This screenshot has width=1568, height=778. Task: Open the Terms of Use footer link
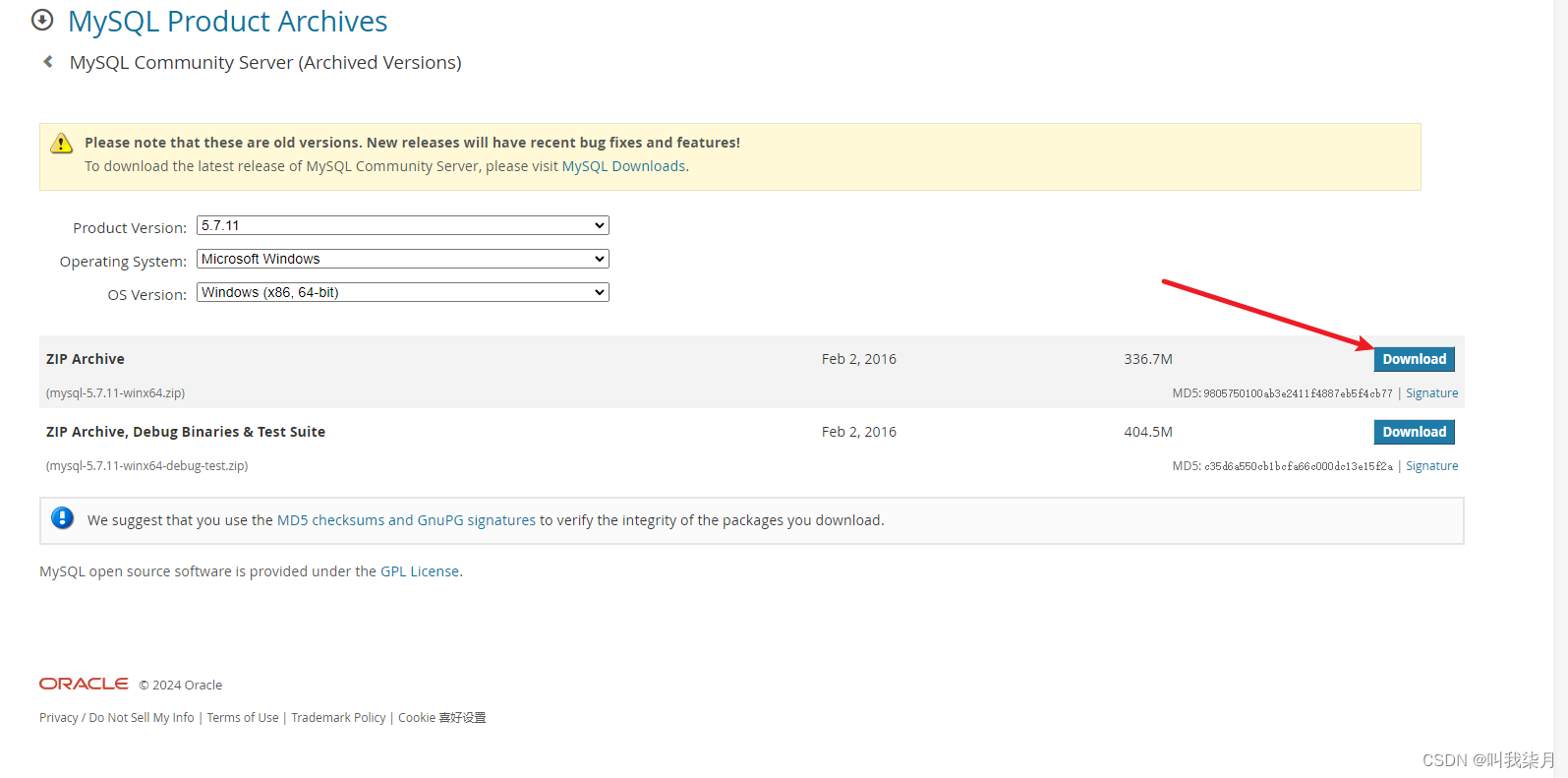point(243,718)
